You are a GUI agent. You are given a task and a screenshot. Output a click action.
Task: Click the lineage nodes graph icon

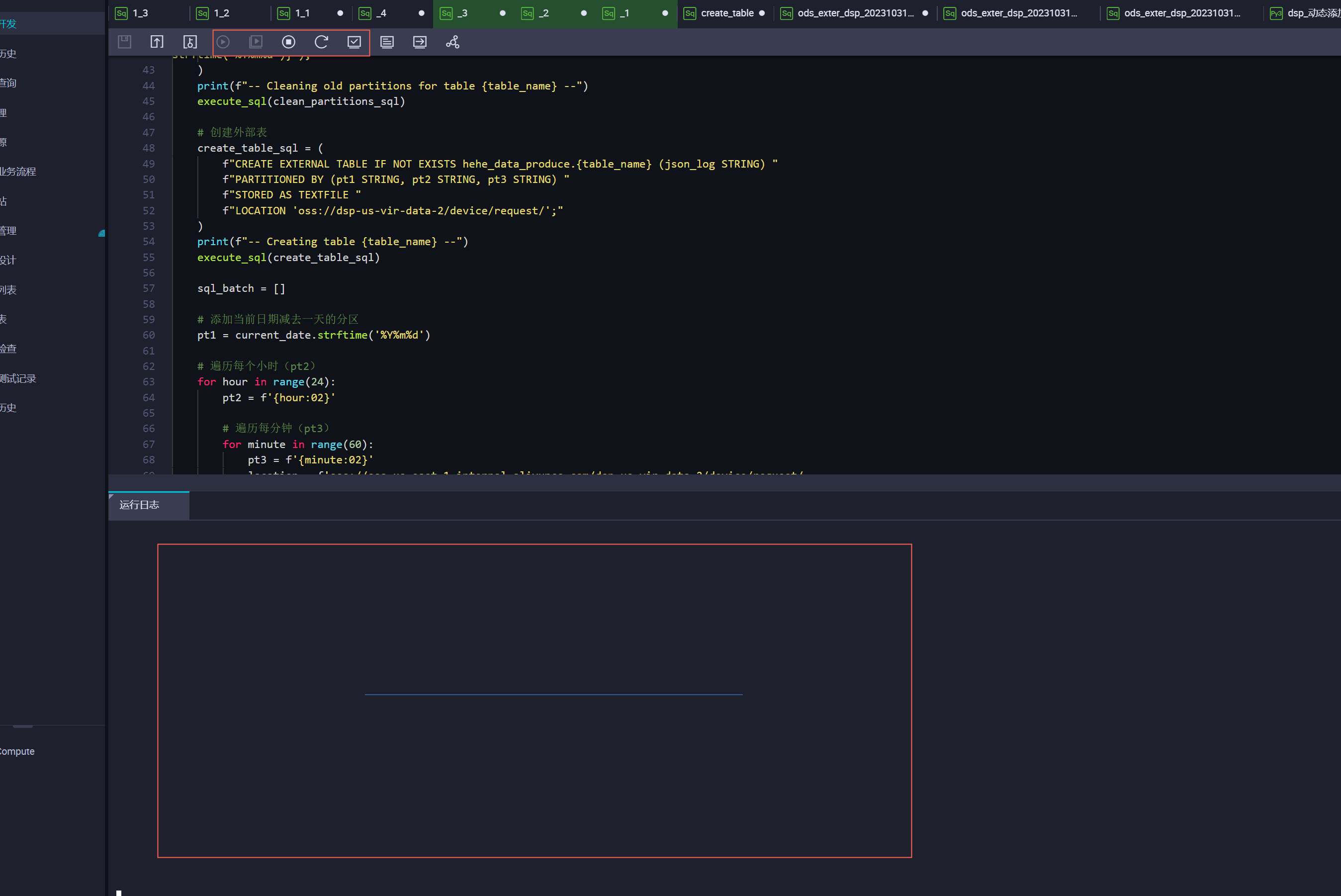452,42
